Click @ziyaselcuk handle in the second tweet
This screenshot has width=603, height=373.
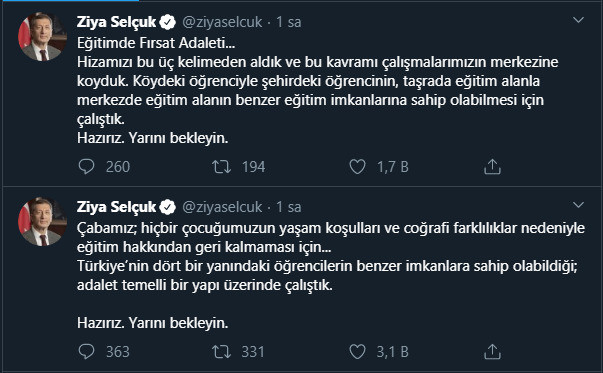pos(222,207)
